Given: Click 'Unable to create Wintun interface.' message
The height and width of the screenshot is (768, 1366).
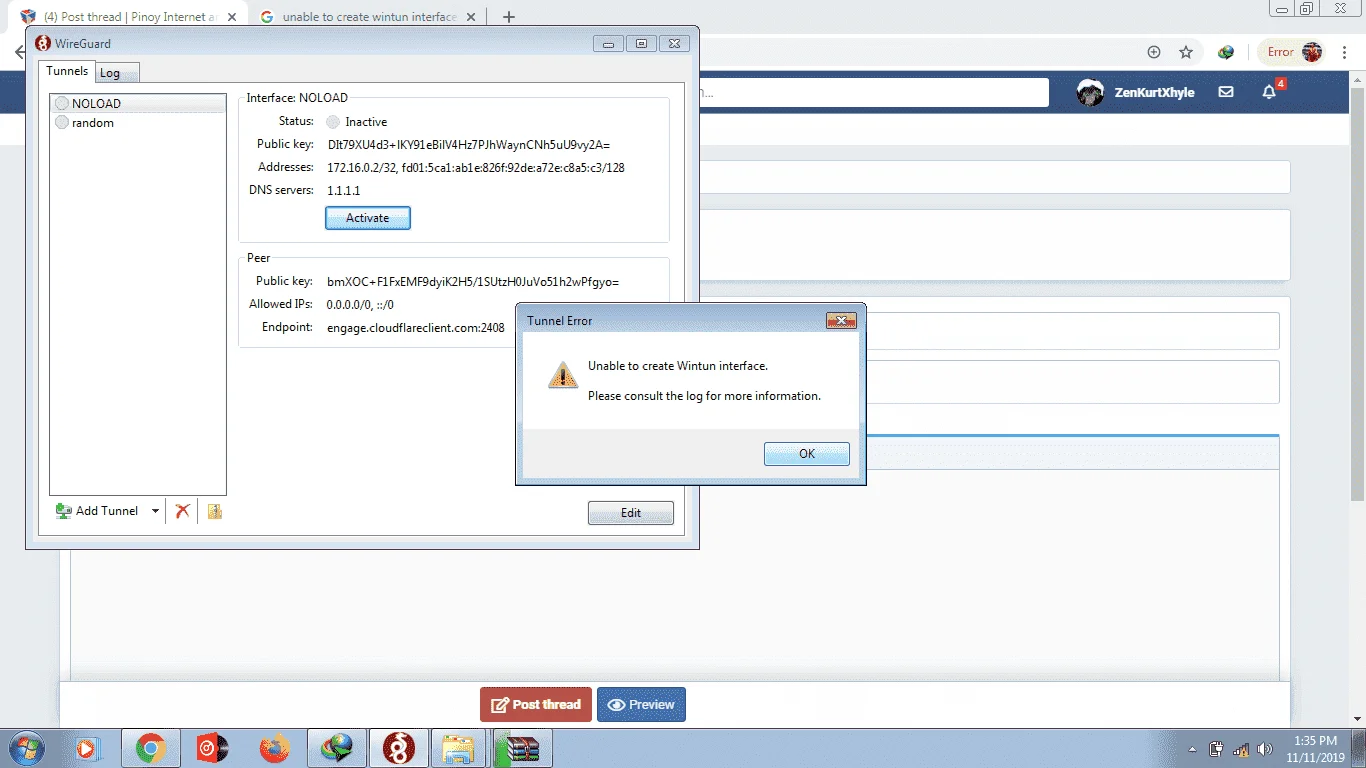Looking at the screenshot, I should pos(678,366).
